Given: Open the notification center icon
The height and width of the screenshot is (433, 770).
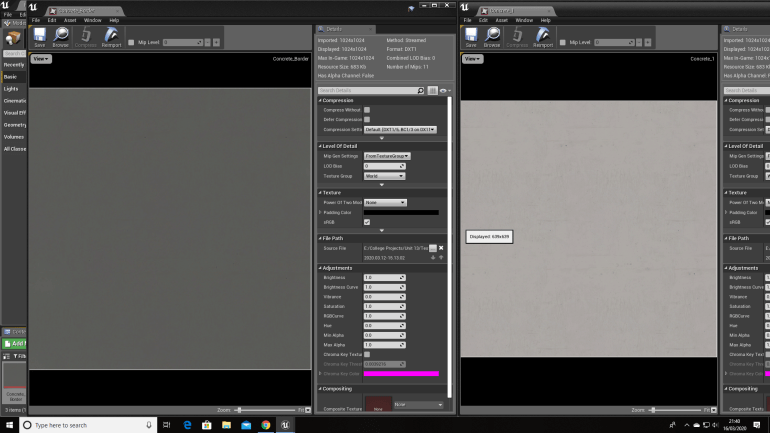Looking at the screenshot, I should click(757, 425).
